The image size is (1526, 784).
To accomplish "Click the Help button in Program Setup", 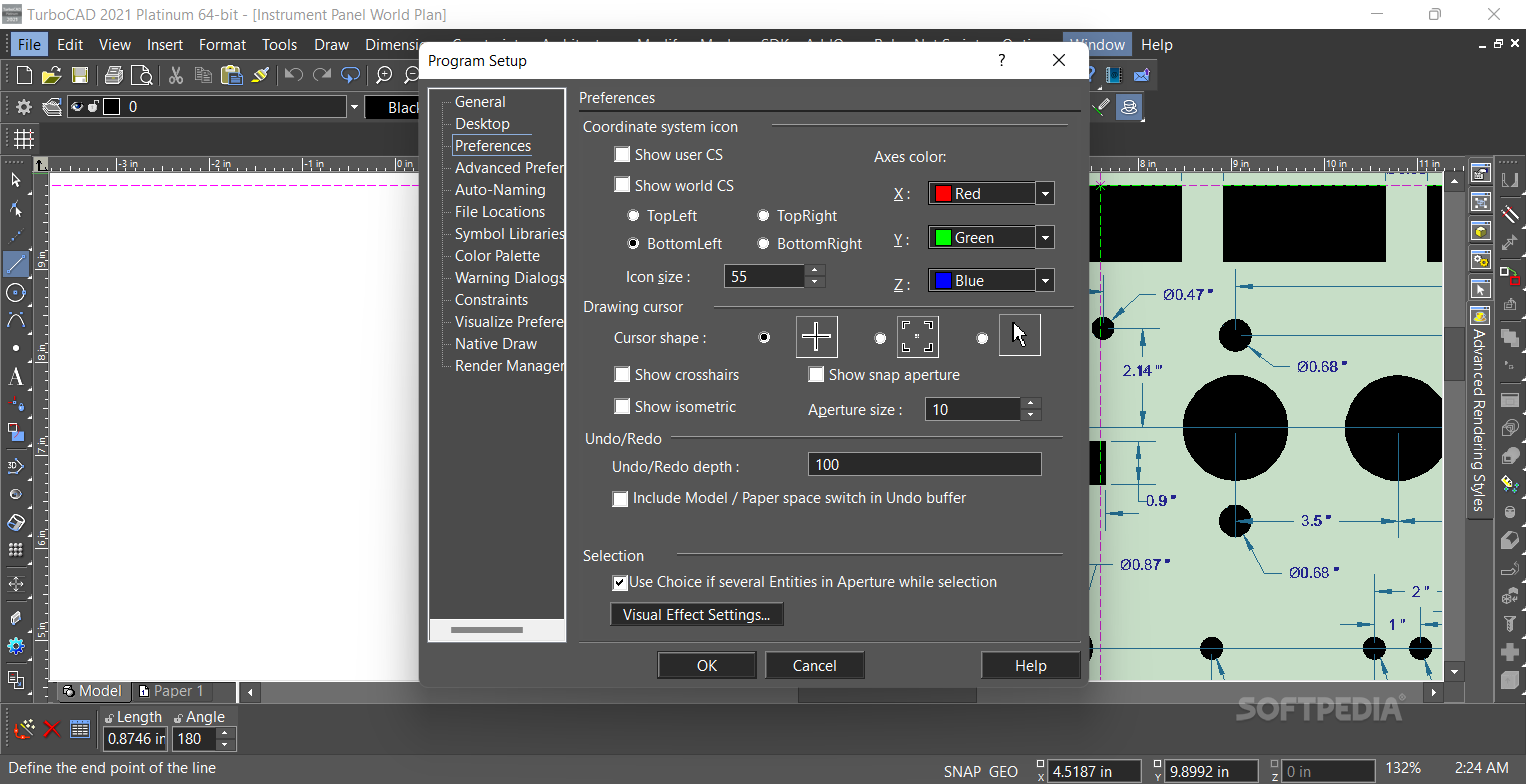I will 1031,666.
